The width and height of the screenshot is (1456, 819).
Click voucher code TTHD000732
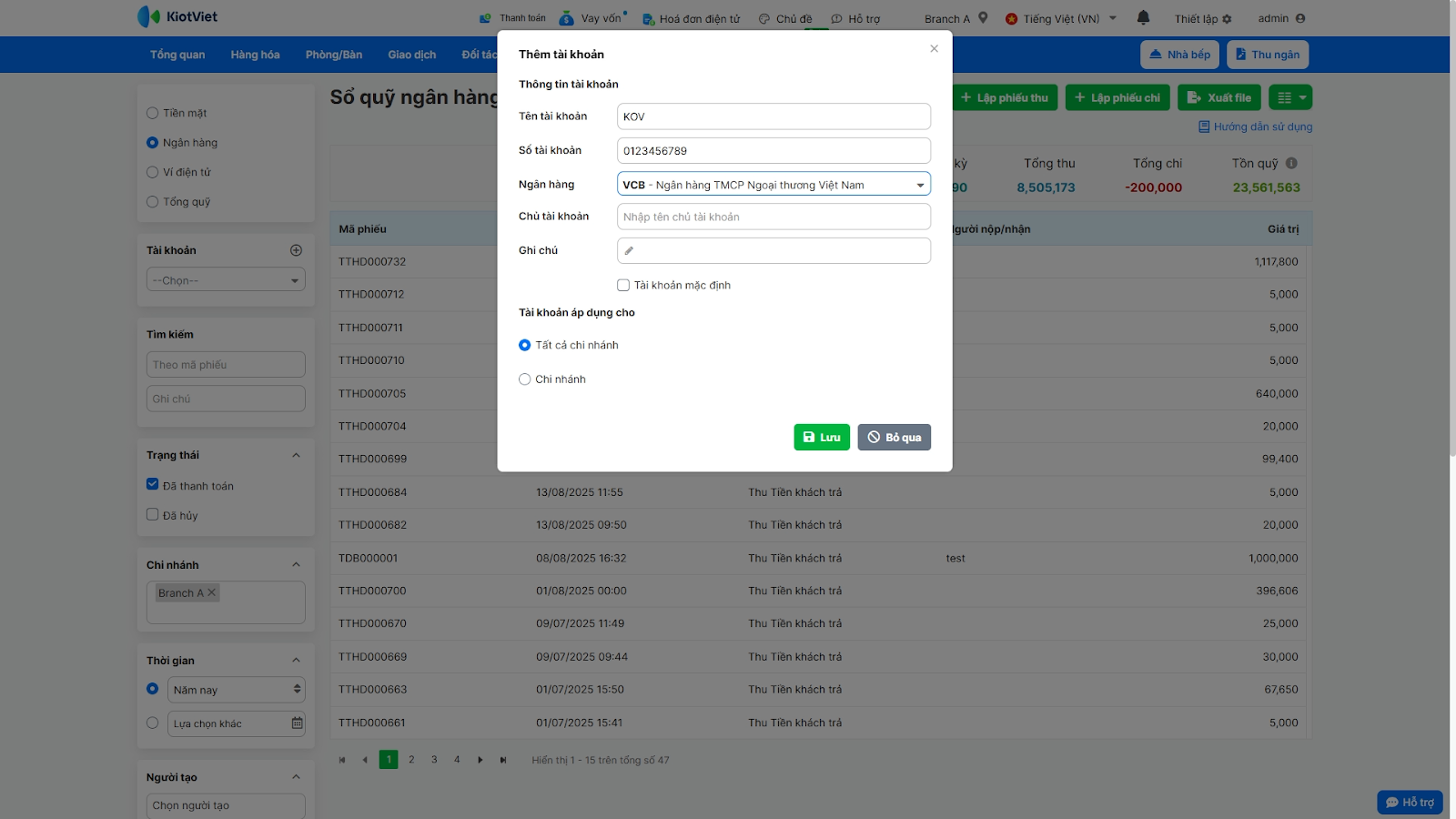click(x=372, y=261)
